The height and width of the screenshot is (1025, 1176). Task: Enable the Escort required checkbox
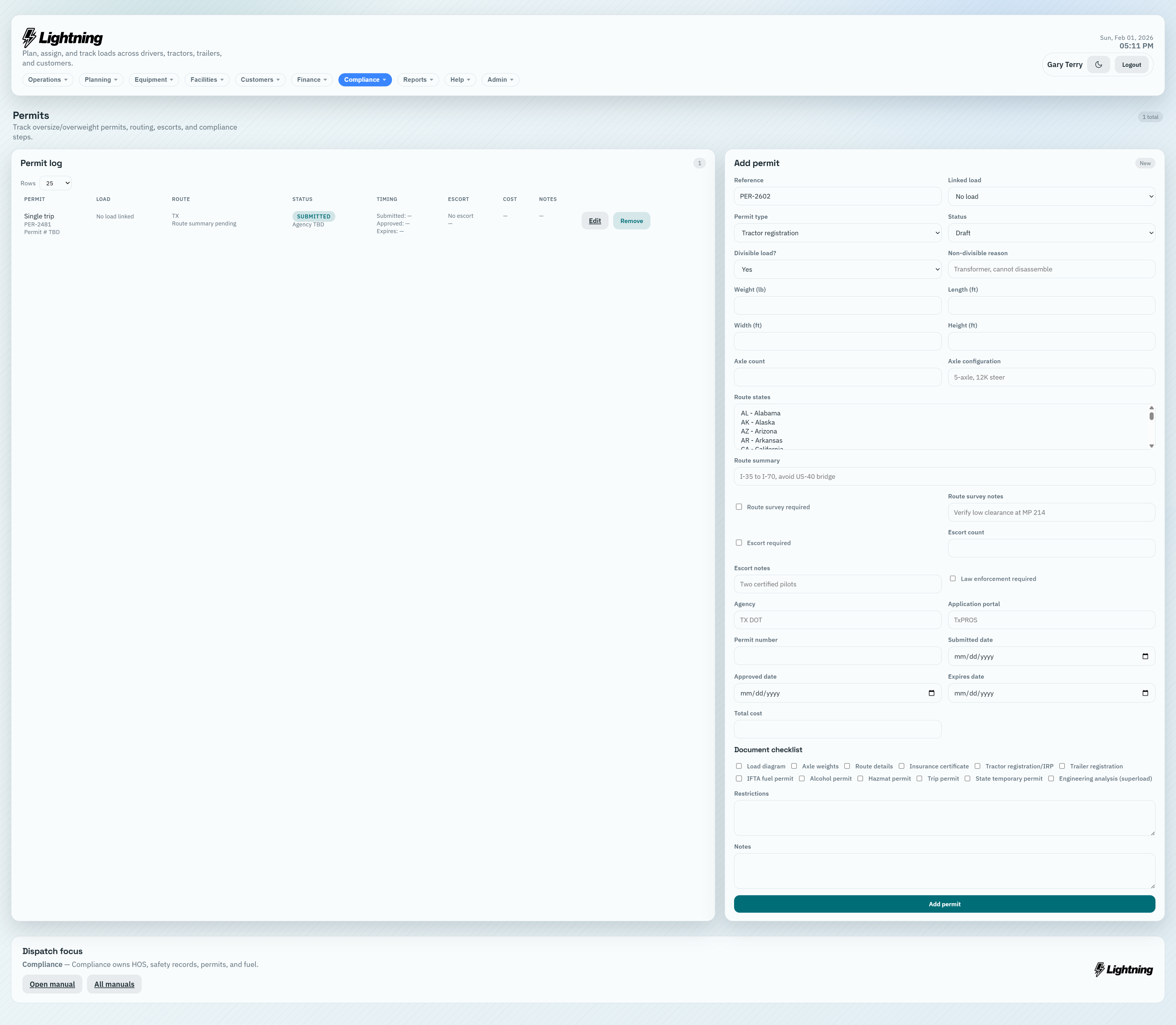click(x=739, y=542)
